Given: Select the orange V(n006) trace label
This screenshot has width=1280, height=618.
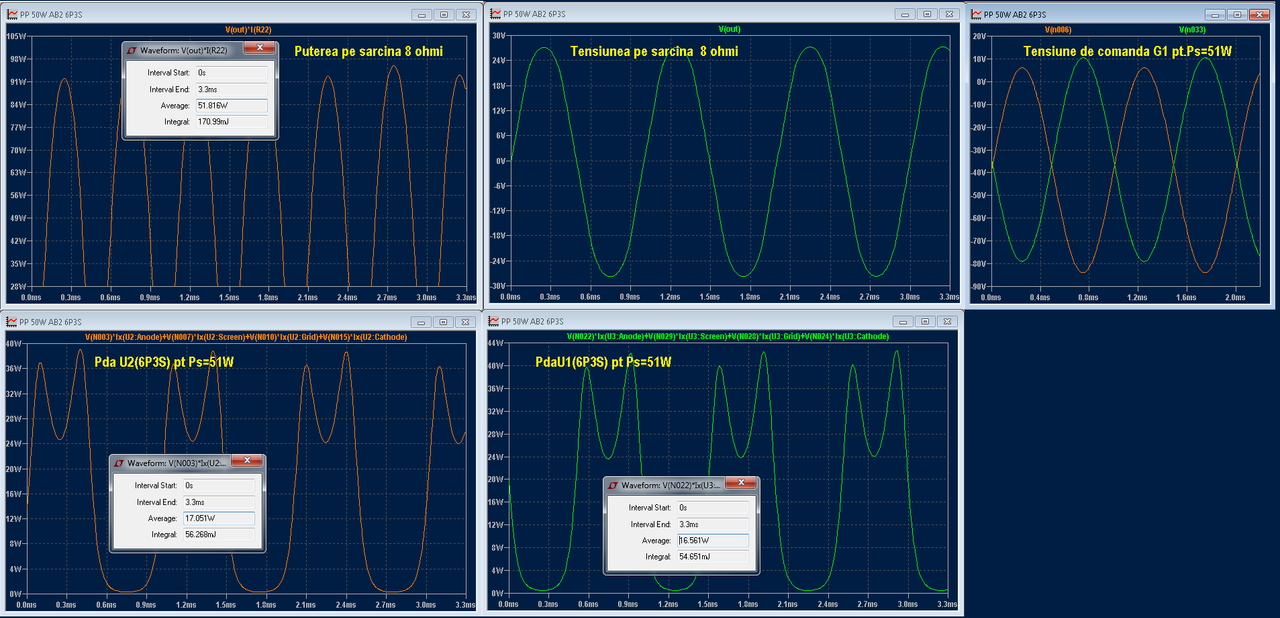Looking at the screenshot, I should click(x=1058, y=29).
